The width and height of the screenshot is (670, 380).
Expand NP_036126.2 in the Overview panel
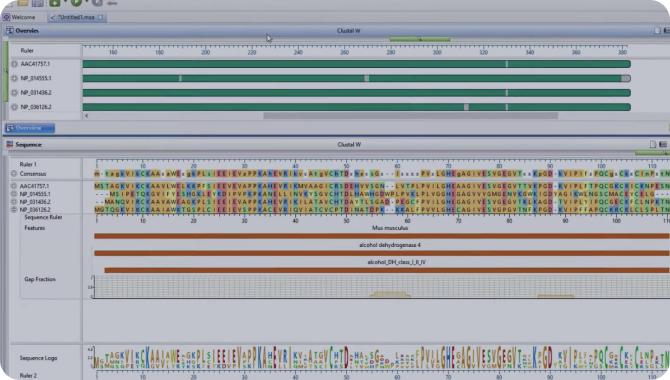tap(14, 107)
